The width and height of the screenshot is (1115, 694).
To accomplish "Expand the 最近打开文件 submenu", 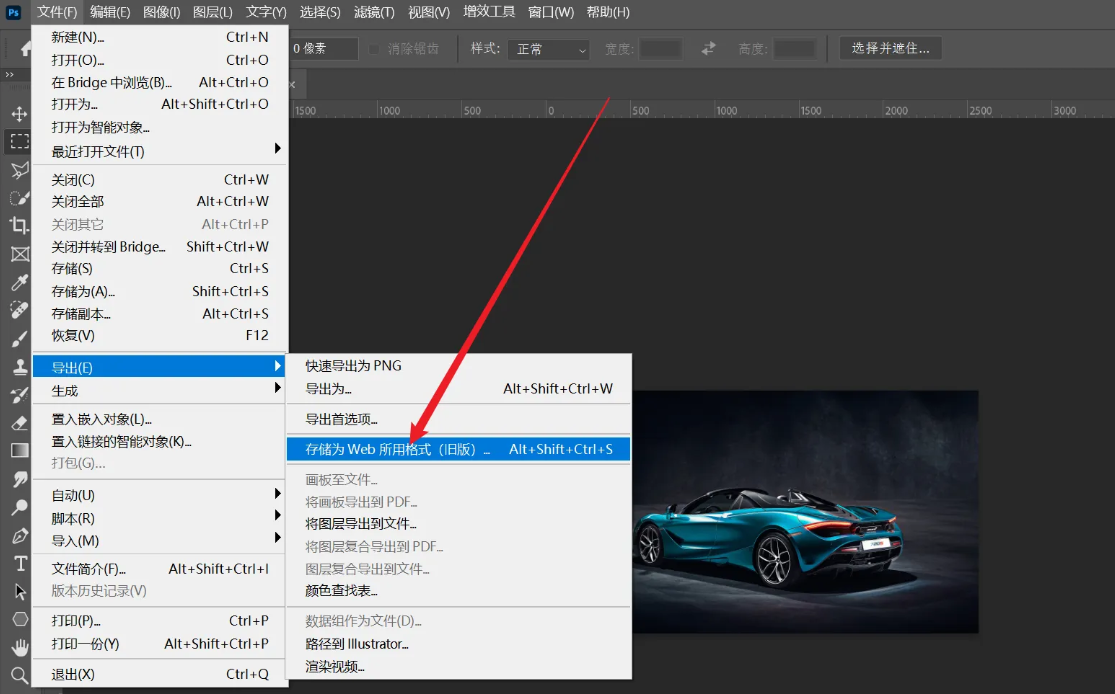I will tap(161, 151).
